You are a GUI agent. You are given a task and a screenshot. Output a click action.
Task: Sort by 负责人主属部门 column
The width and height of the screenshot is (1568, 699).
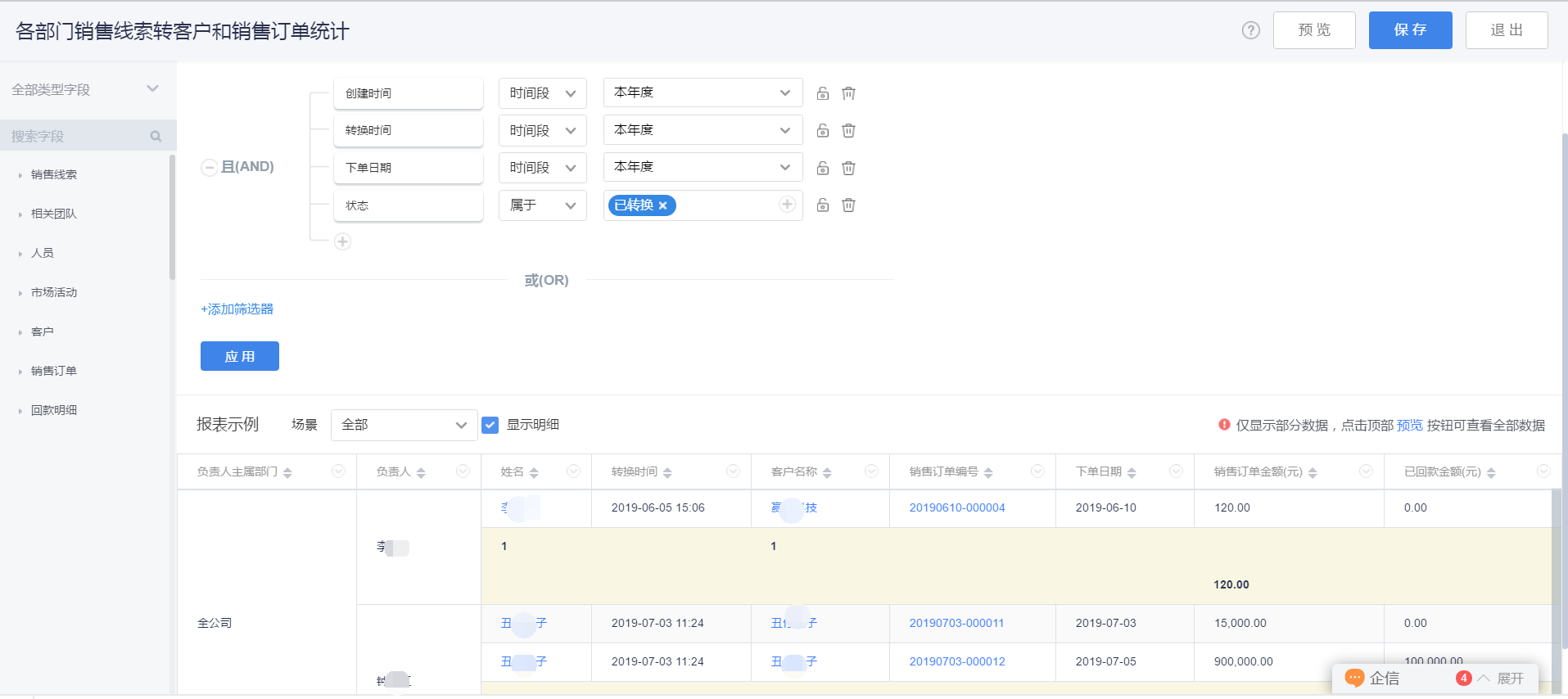tap(287, 472)
